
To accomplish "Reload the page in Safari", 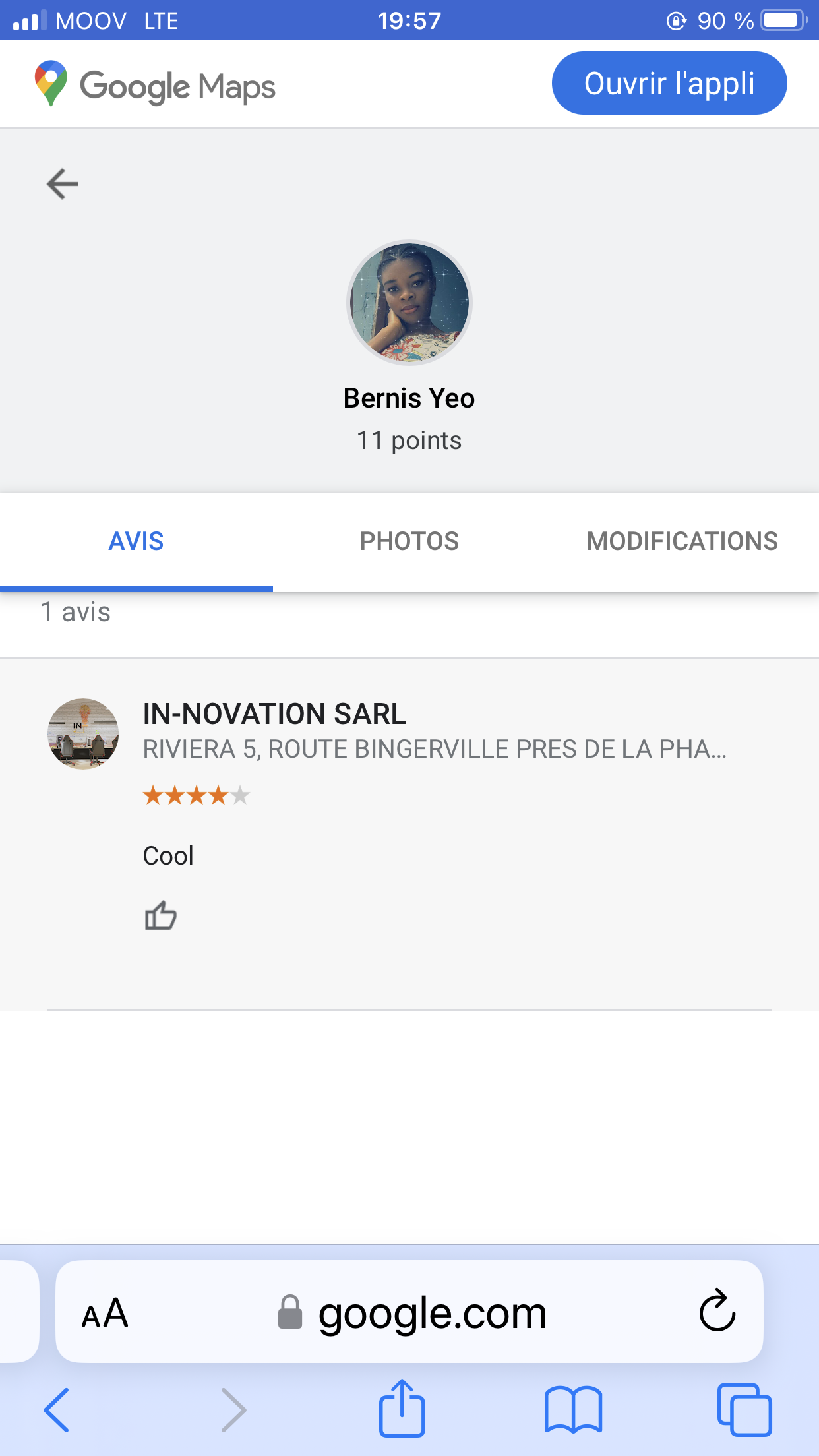I will (717, 1311).
